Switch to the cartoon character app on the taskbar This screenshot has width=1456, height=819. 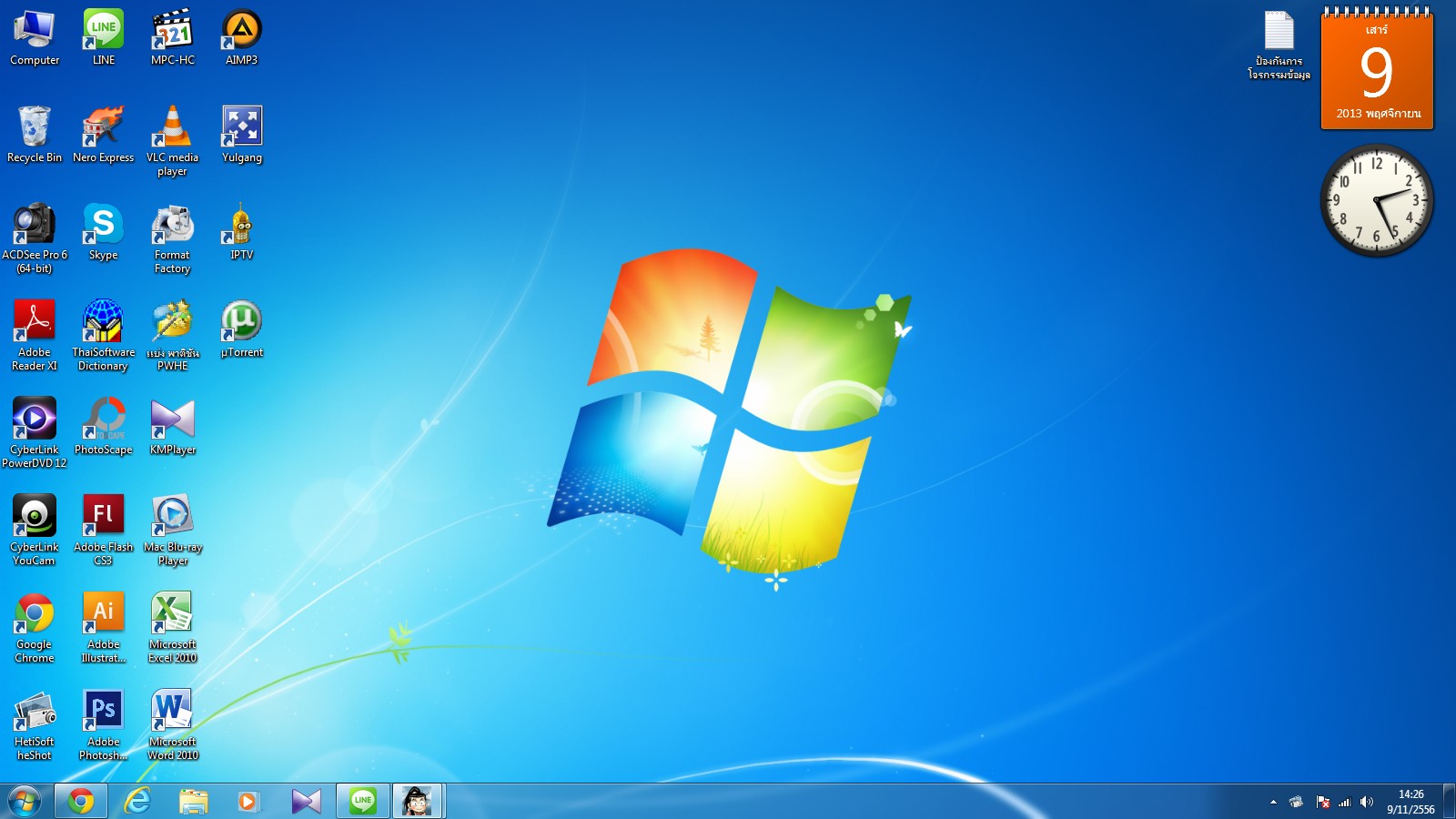418,801
